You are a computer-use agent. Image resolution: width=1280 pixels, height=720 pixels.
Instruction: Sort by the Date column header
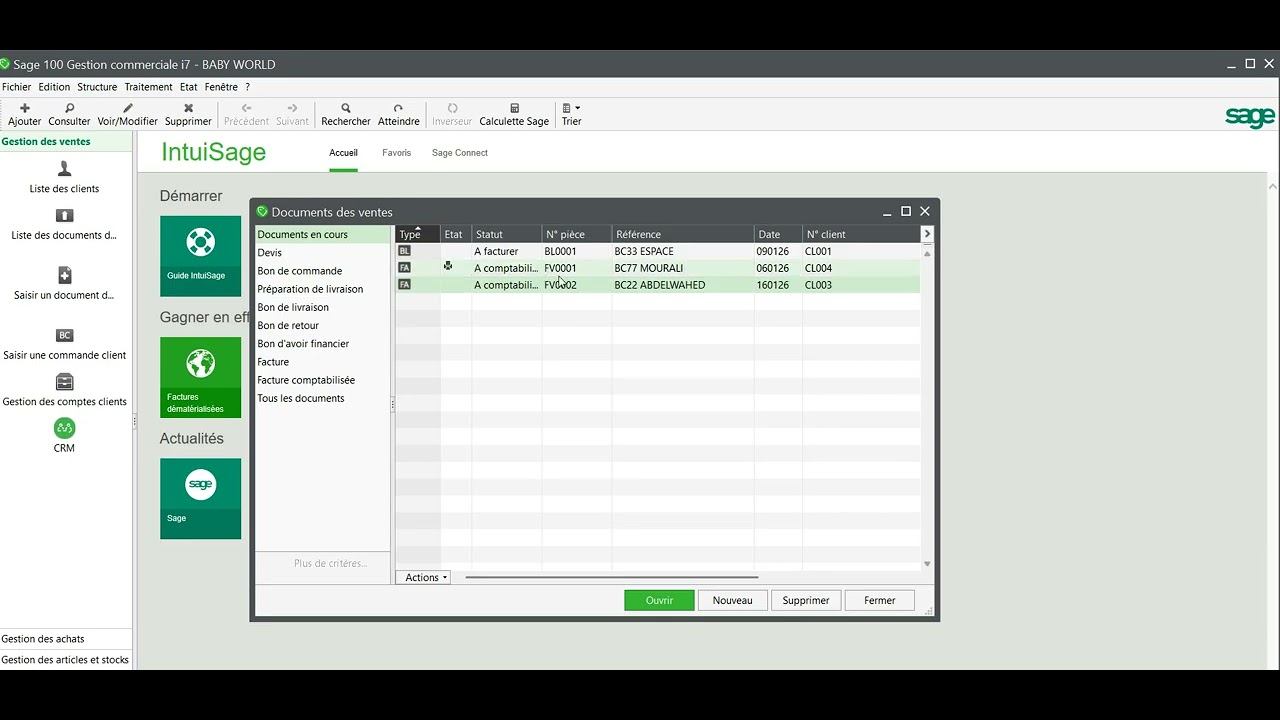point(778,234)
